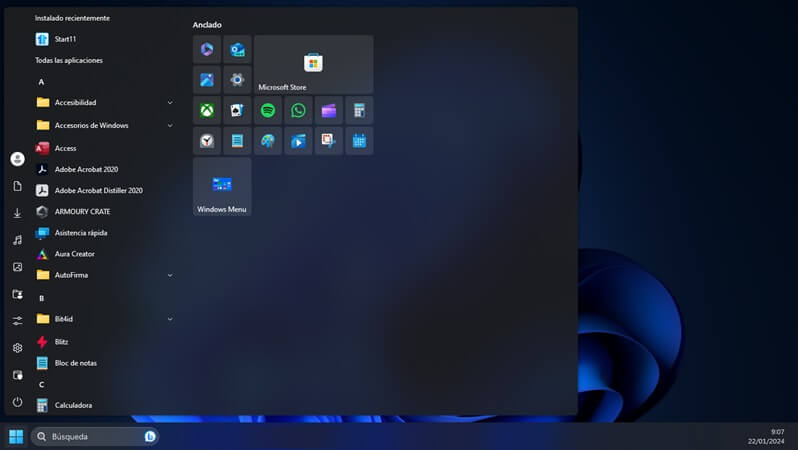The width and height of the screenshot is (798, 450).
Task: Open the Snipping Tool pinned tile
Action: tap(329, 141)
